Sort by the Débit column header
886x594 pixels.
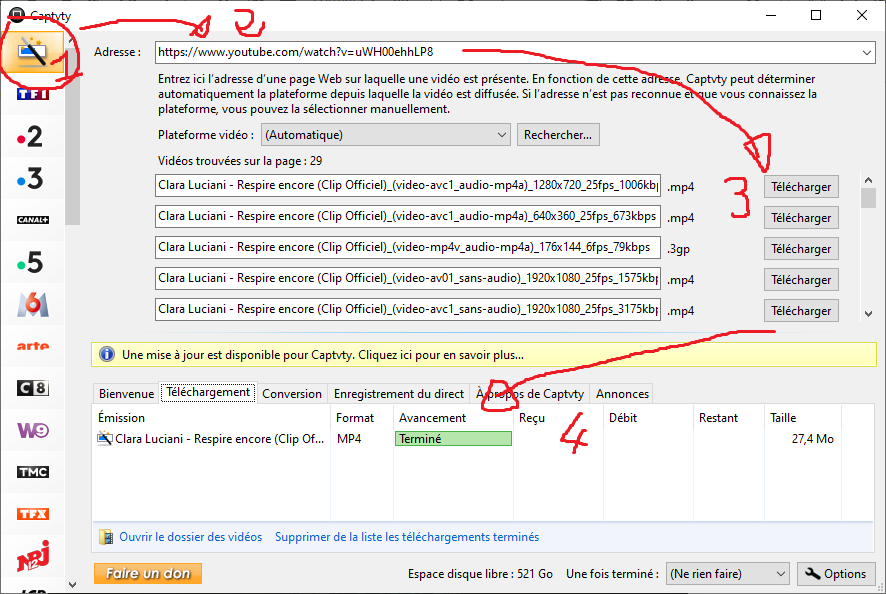(x=648, y=418)
